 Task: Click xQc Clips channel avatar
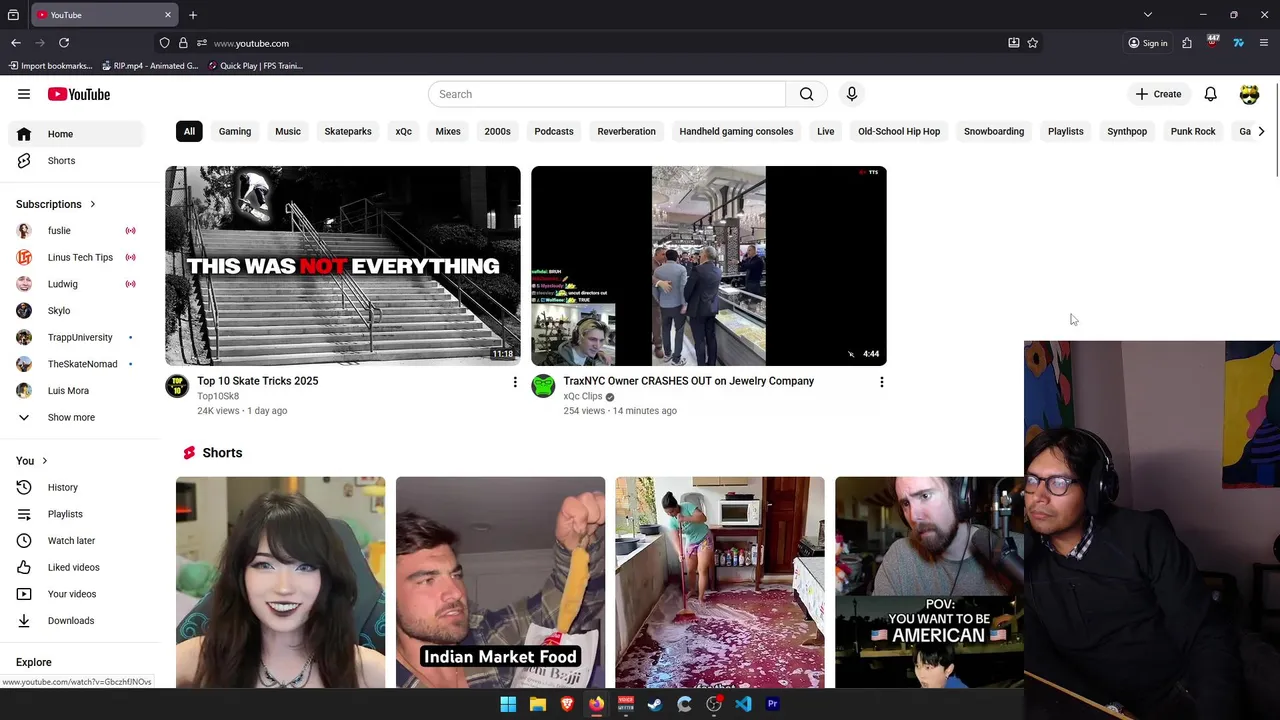[x=543, y=386]
